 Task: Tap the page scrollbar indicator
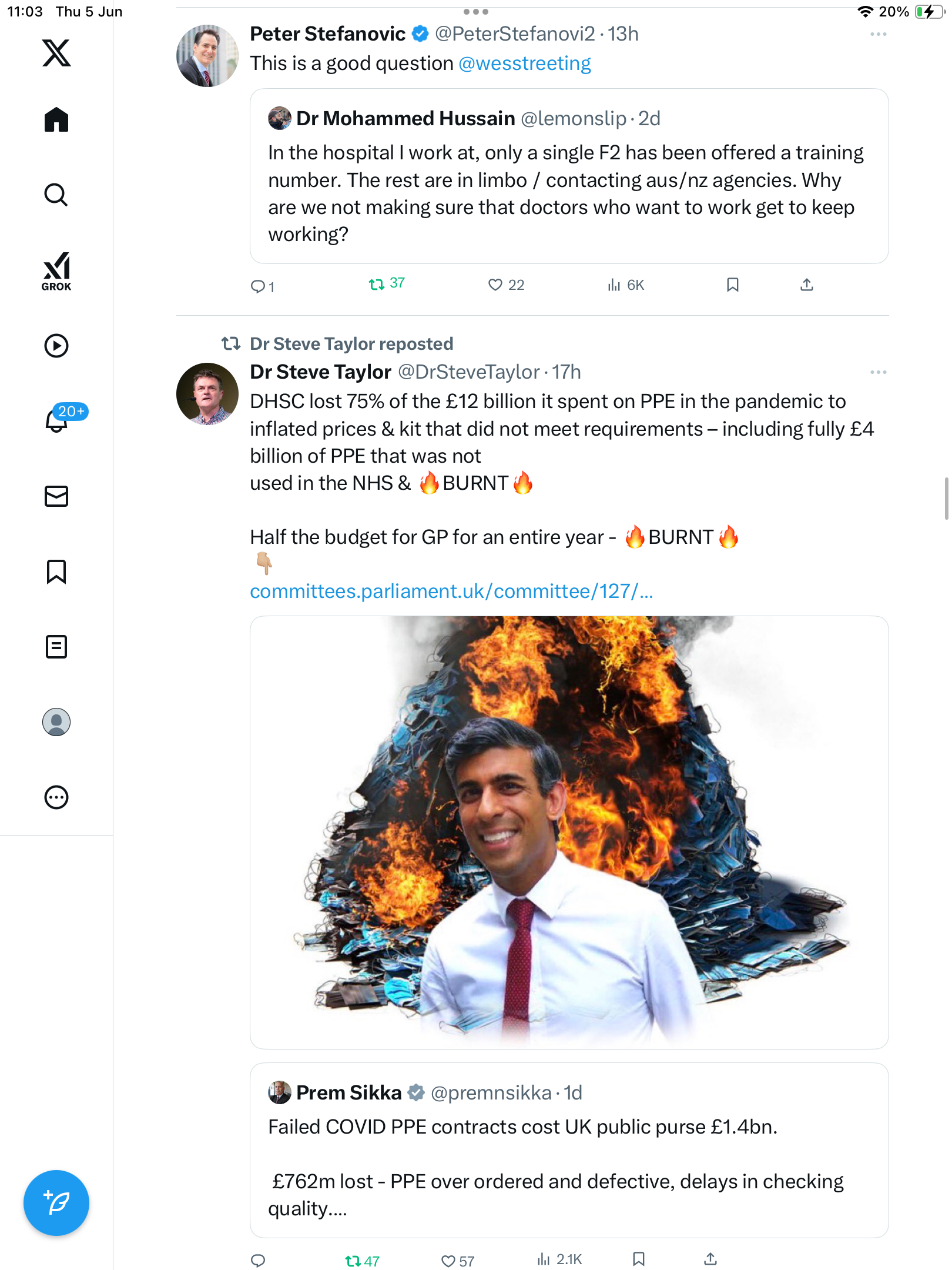pyautogui.click(x=946, y=499)
